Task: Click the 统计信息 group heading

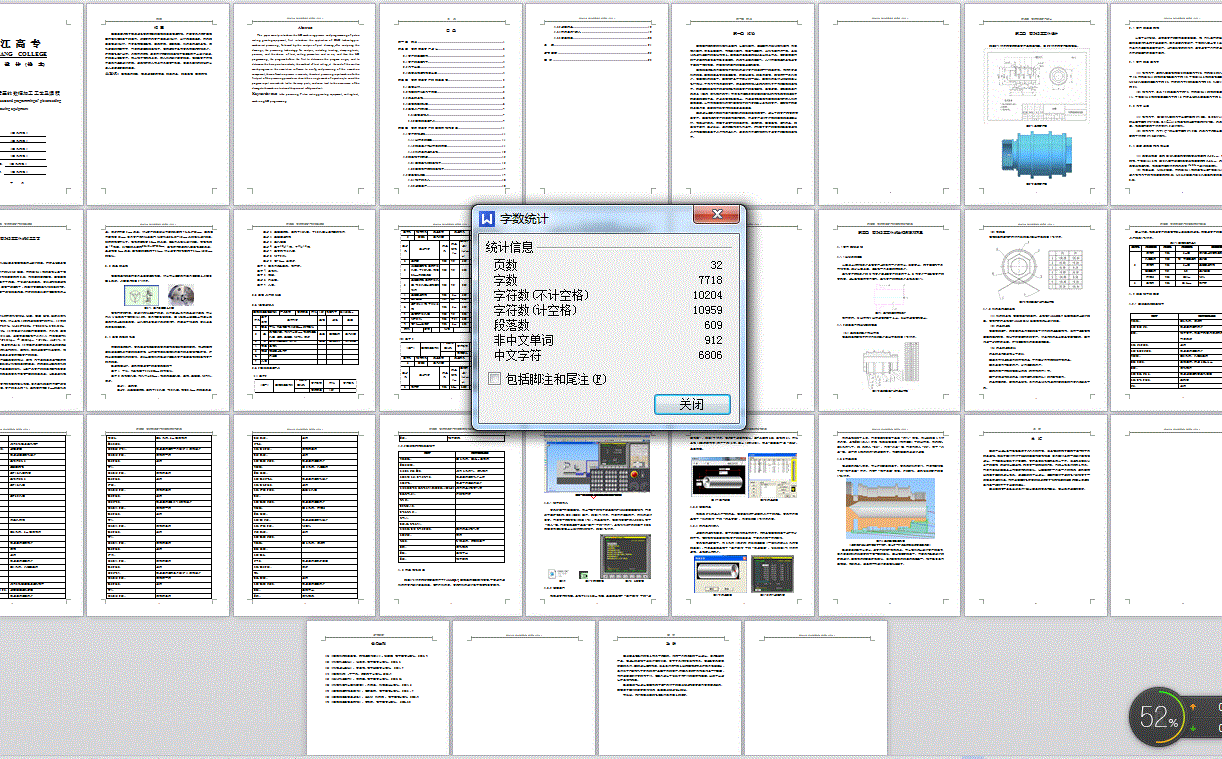Action: tap(510, 247)
